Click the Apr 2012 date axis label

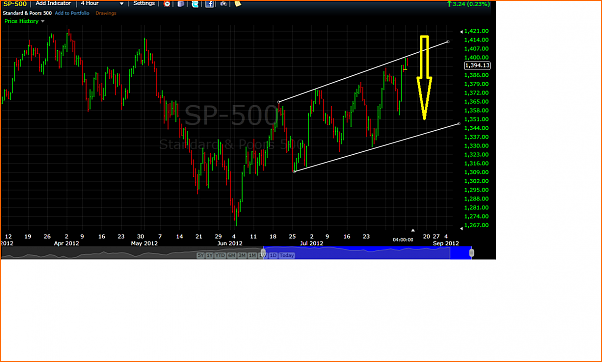click(x=66, y=243)
